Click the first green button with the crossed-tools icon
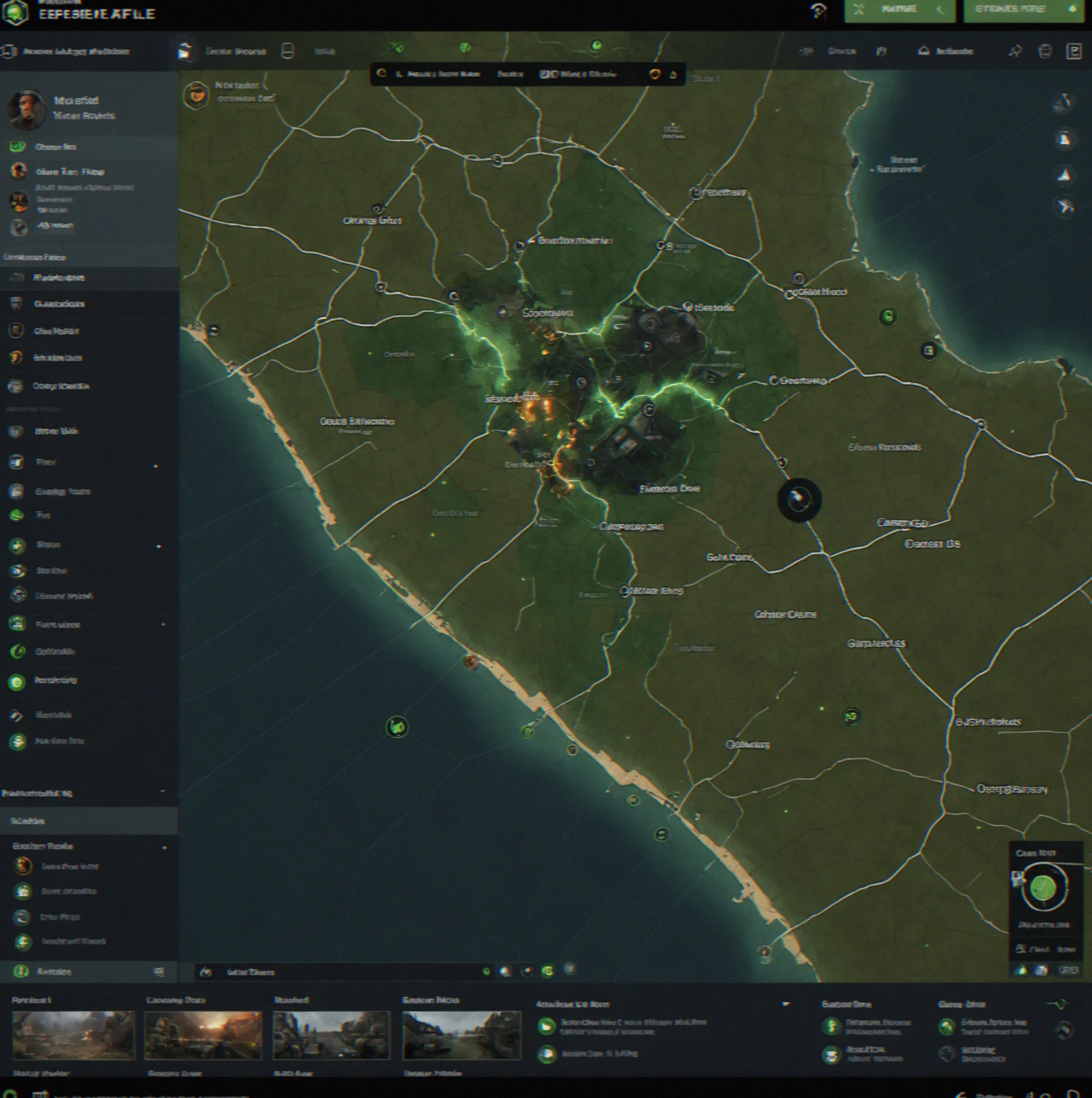The image size is (1092, 1098). click(899, 10)
